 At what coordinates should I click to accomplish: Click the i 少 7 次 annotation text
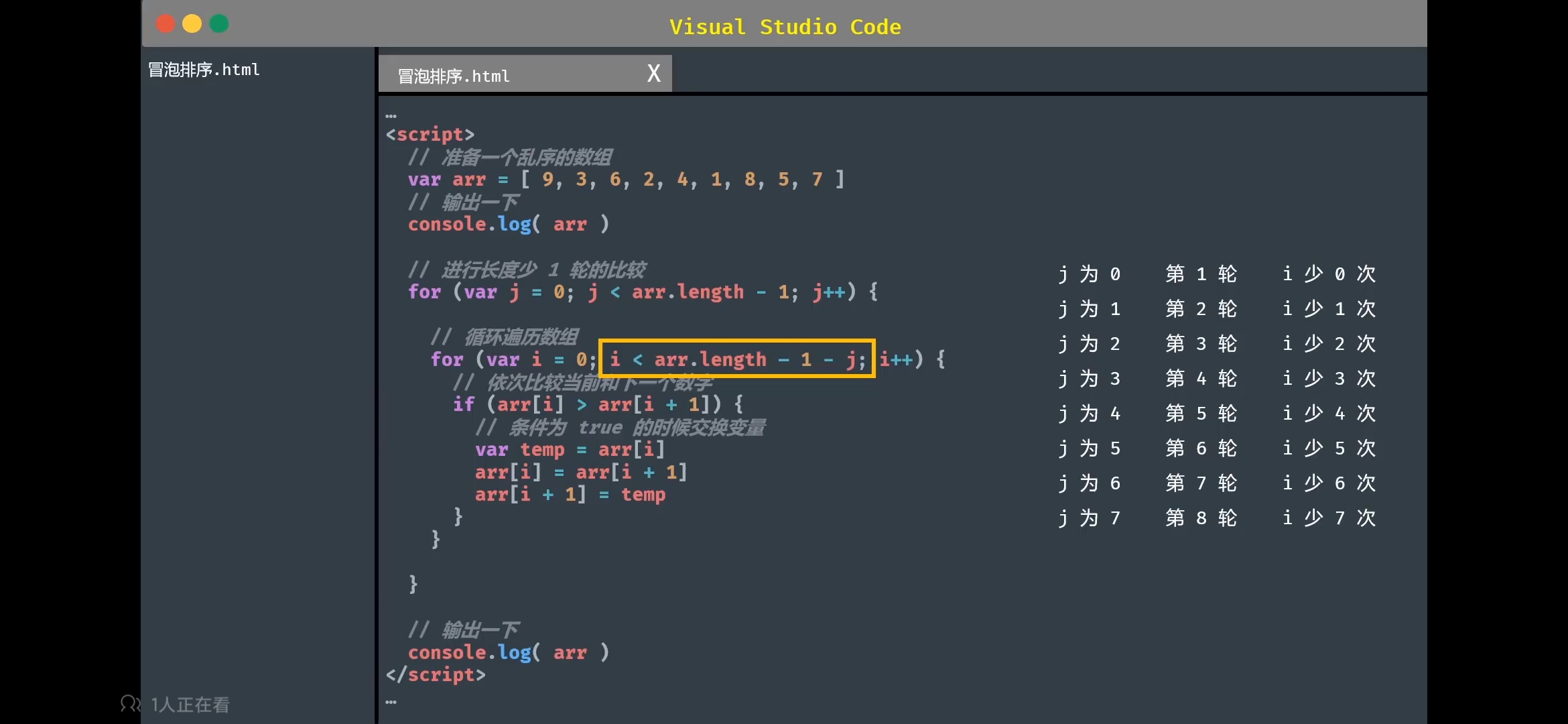[1329, 518]
